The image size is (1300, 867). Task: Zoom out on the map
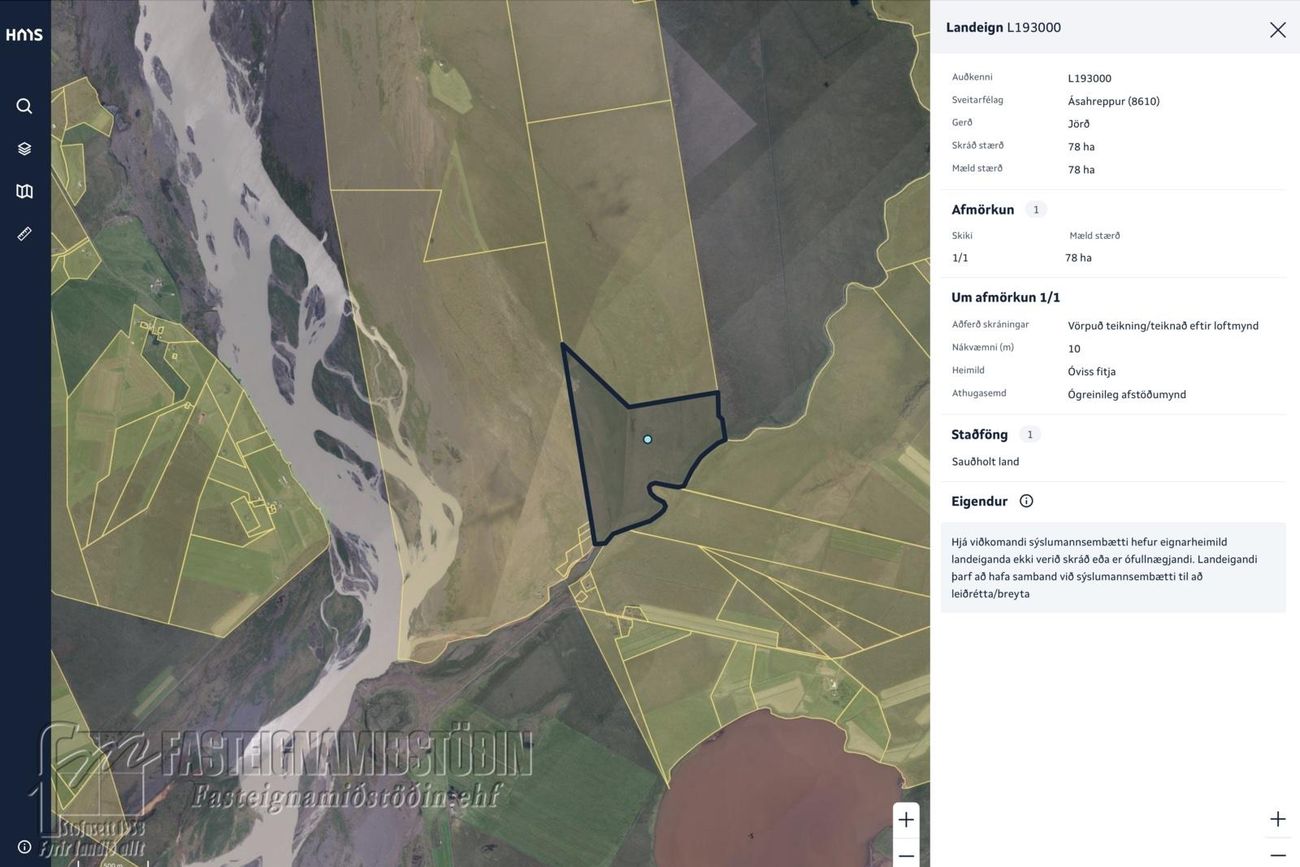906,855
